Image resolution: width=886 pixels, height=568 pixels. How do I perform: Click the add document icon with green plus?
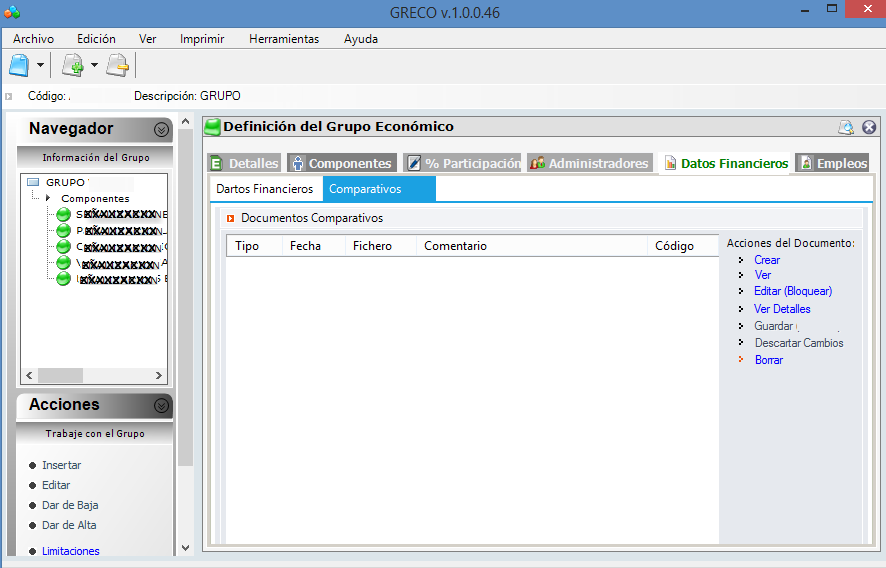pyautogui.click(x=73, y=66)
